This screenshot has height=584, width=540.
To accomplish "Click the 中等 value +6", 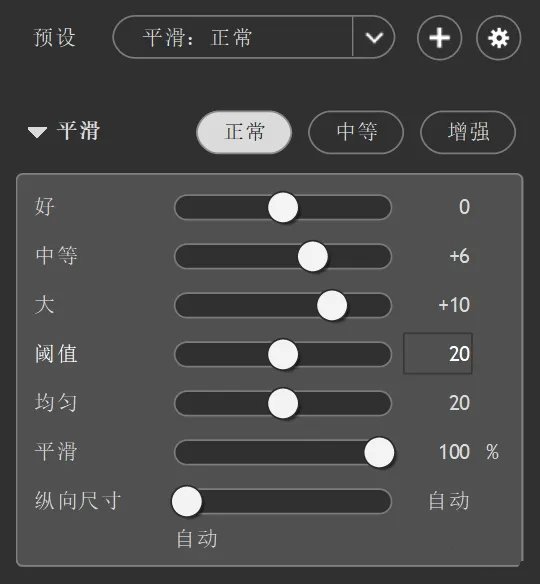I will [x=459, y=256].
